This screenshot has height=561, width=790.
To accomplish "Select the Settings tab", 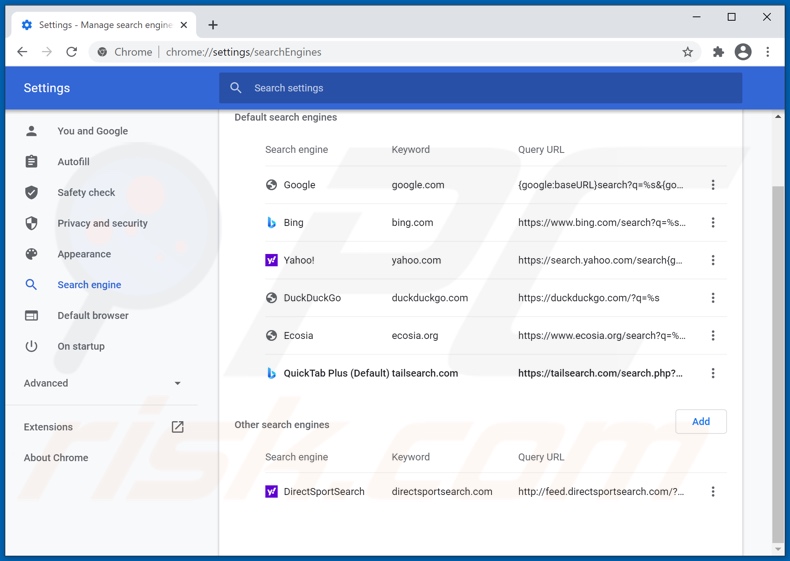I will tap(104, 25).
